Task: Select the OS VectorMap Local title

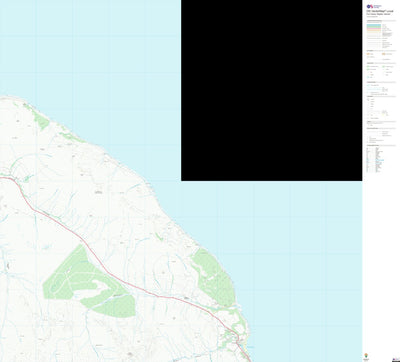Action: click(379, 11)
